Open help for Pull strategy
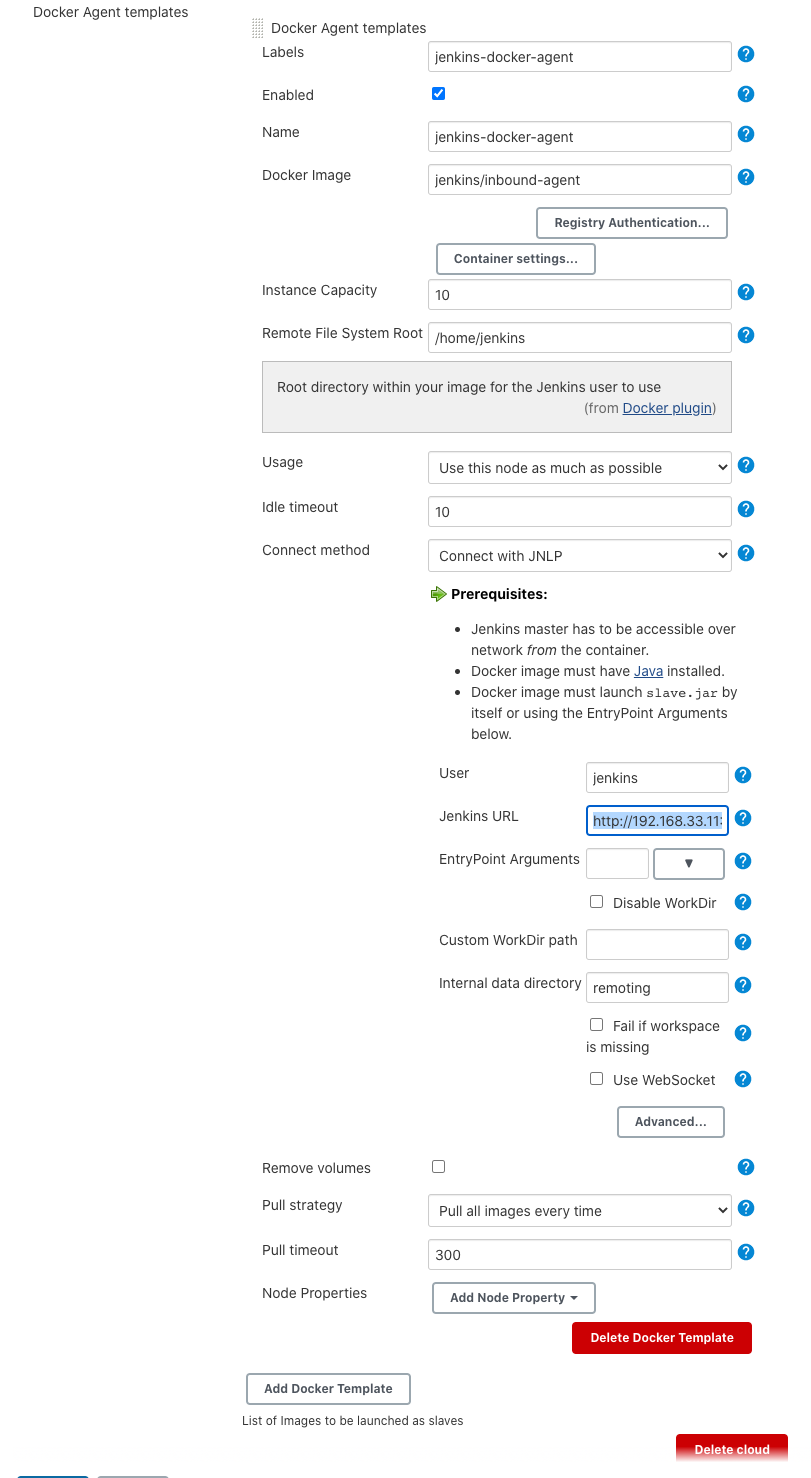Viewport: 811px width, 1478px height. point(746,1207)
